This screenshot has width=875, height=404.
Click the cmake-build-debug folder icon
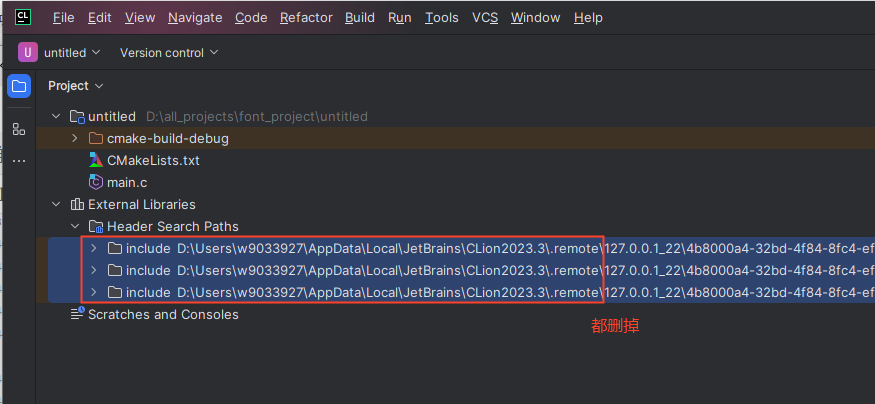[x=96, y=138]
